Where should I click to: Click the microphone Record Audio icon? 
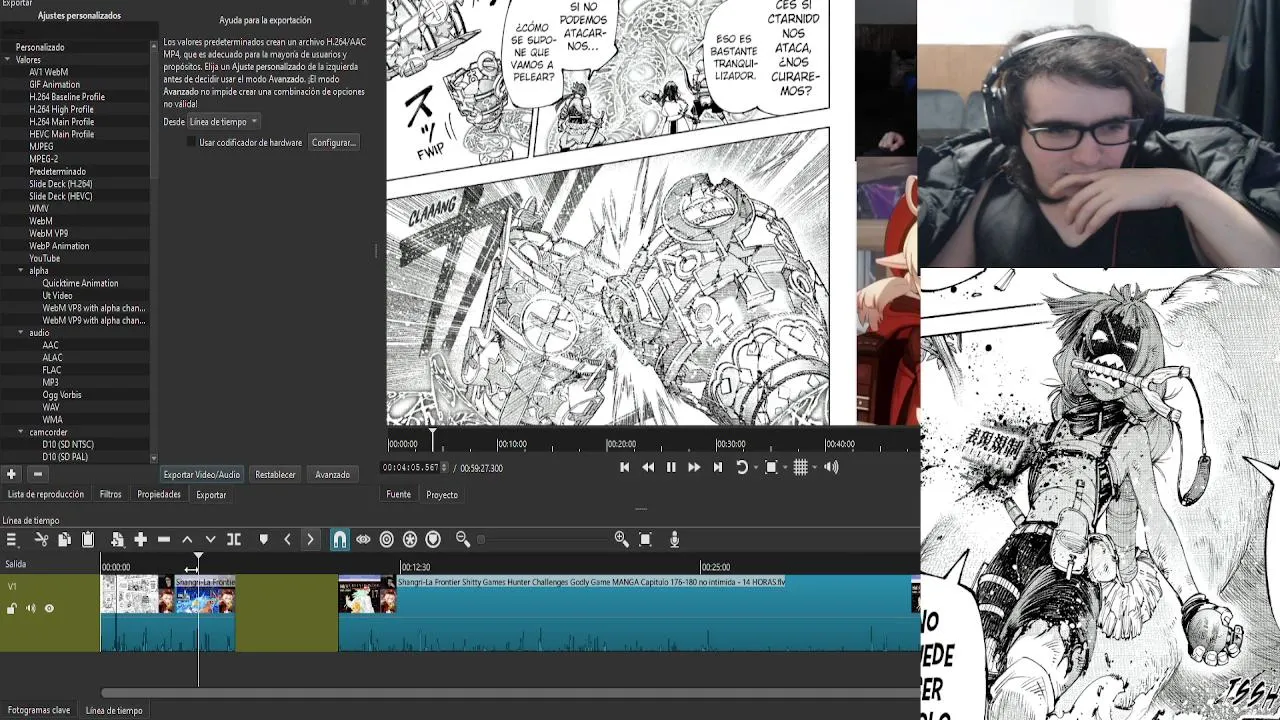(x=674, y=539)
